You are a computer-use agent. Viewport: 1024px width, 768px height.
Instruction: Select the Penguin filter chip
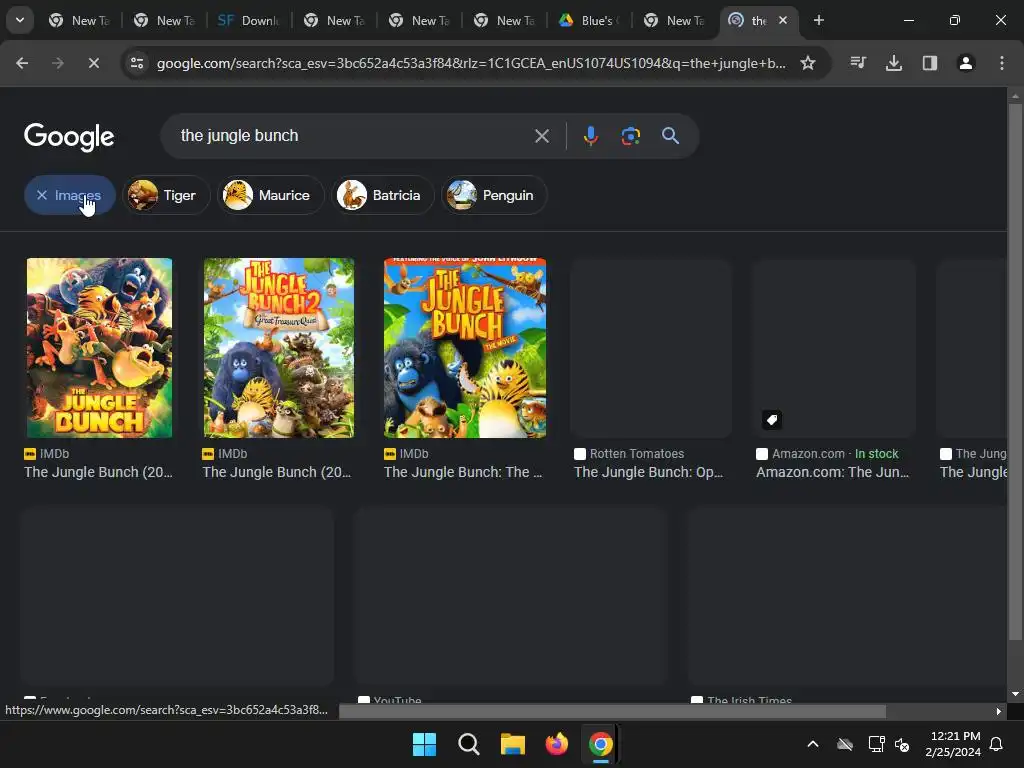pos(494,195)
